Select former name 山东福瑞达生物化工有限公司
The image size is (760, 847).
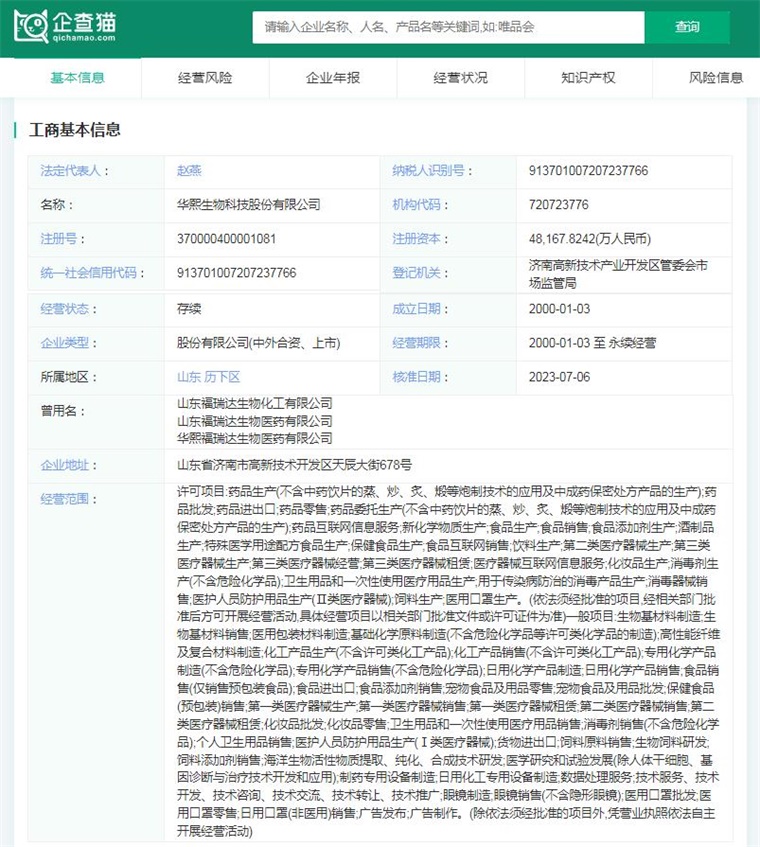[254, 404]
